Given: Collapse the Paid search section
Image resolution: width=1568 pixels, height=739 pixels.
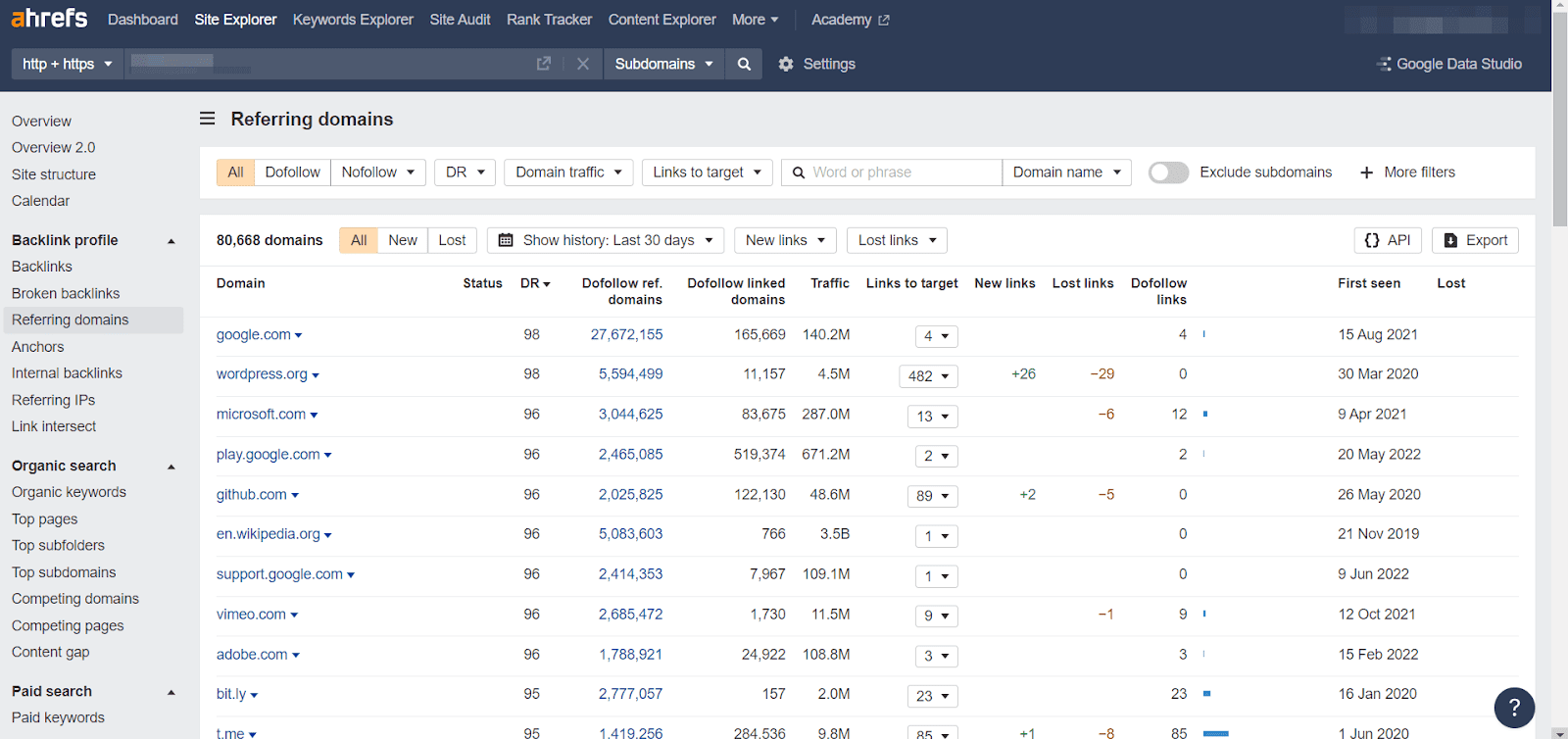Looking at the screenshot, I should coord(171,692).
